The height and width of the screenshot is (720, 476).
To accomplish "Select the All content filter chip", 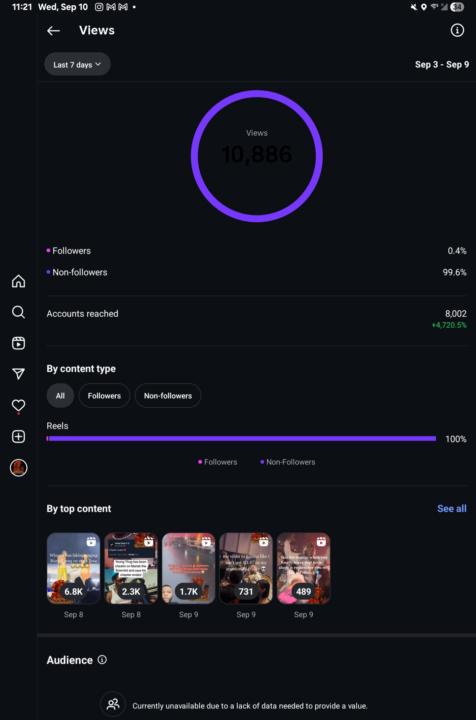I will 60,396.
